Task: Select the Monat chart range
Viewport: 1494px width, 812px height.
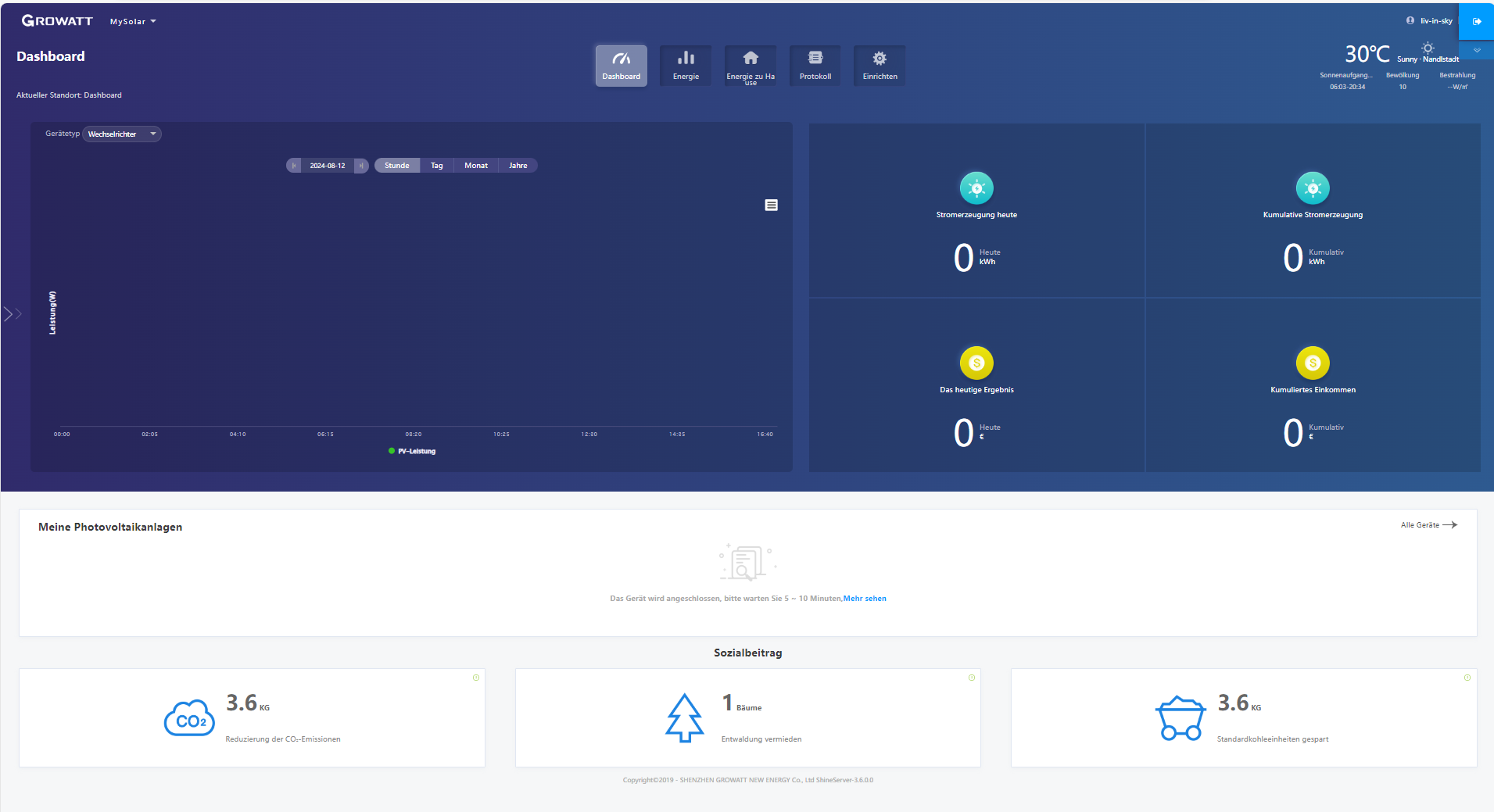Action: pyautogui.click(x=476, y=166)
